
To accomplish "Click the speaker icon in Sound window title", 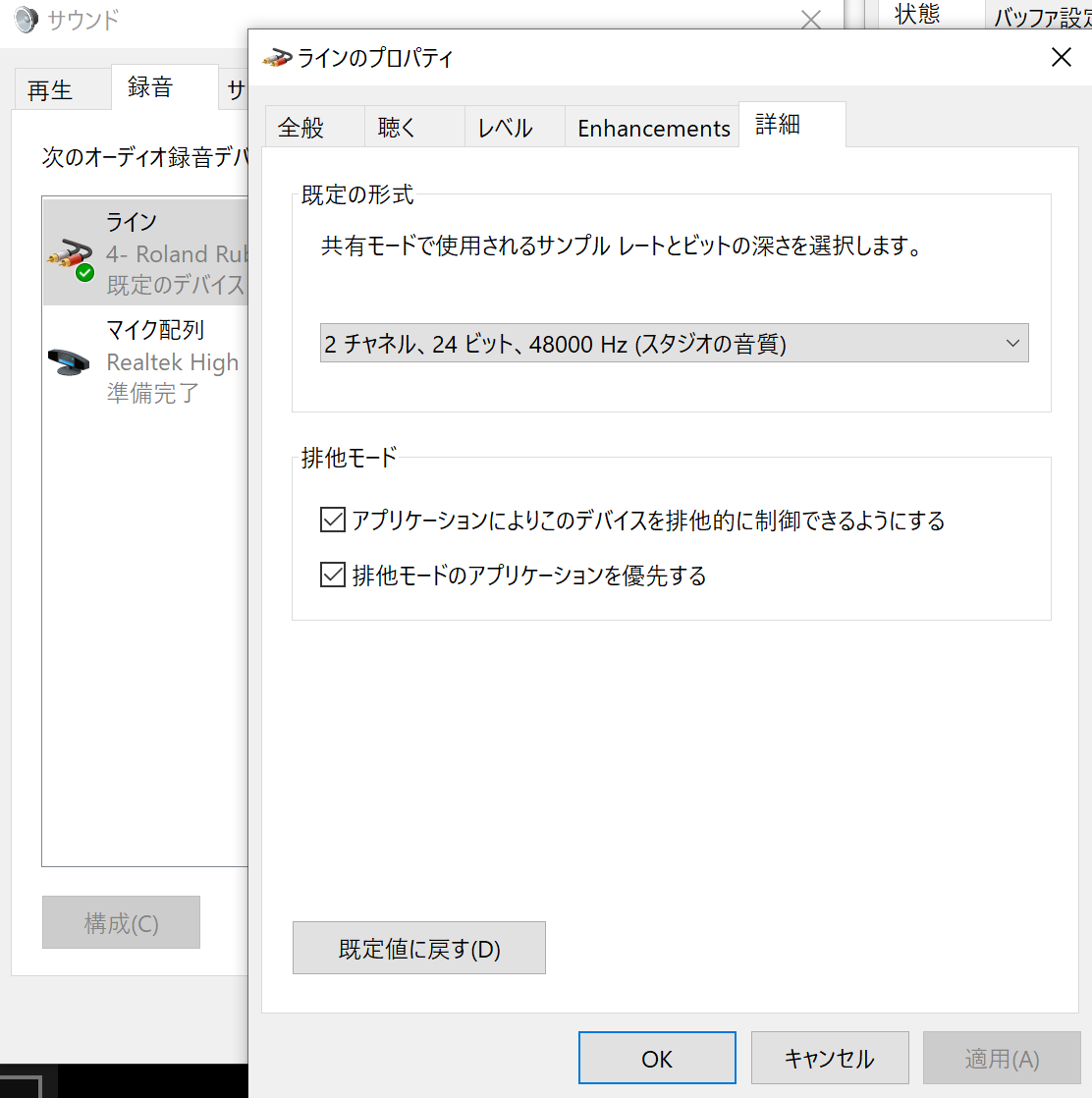I will coord(26,19).
